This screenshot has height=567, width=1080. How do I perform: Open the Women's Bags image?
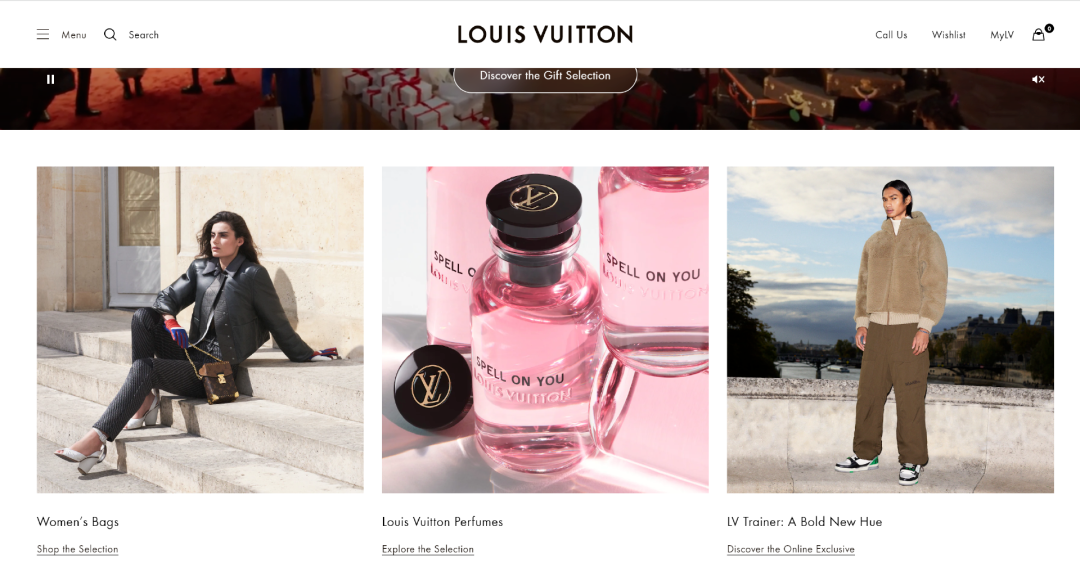(200, 329)
